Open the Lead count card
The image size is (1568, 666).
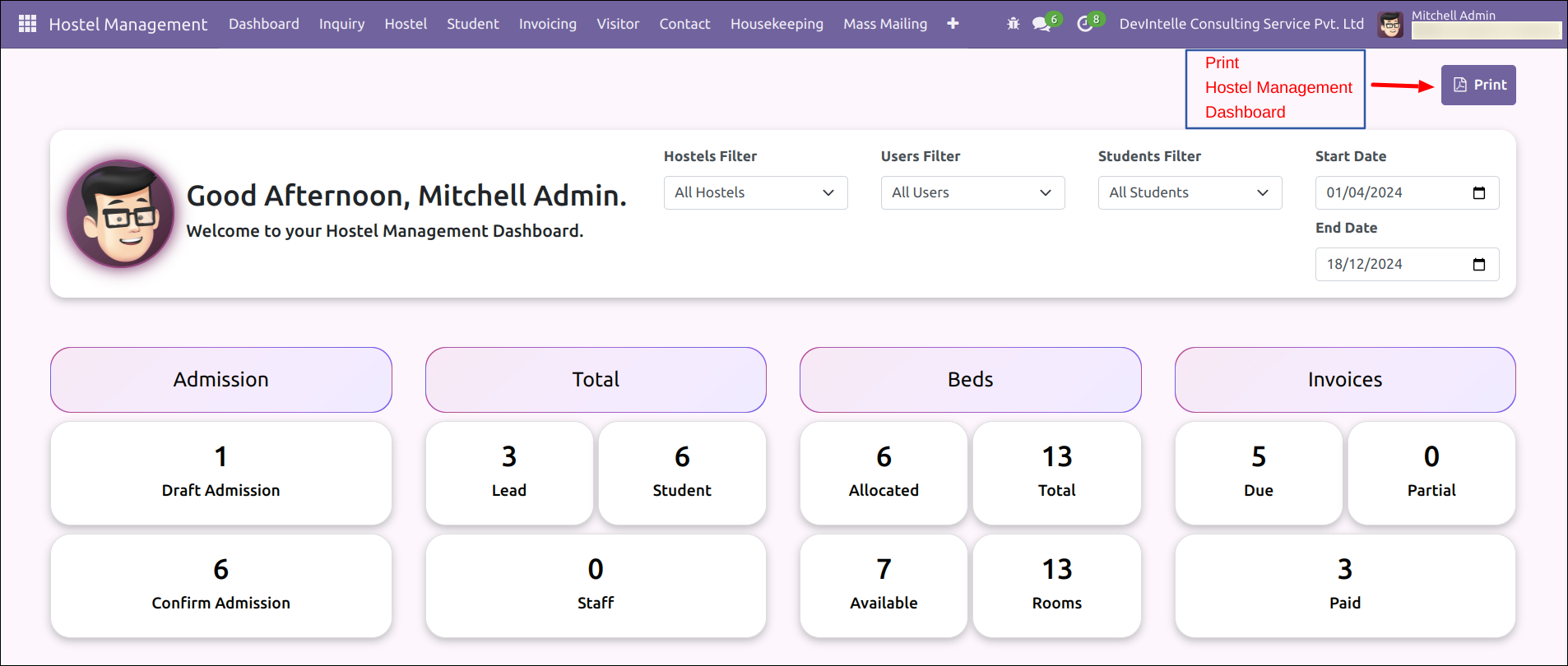click(509, 473)
